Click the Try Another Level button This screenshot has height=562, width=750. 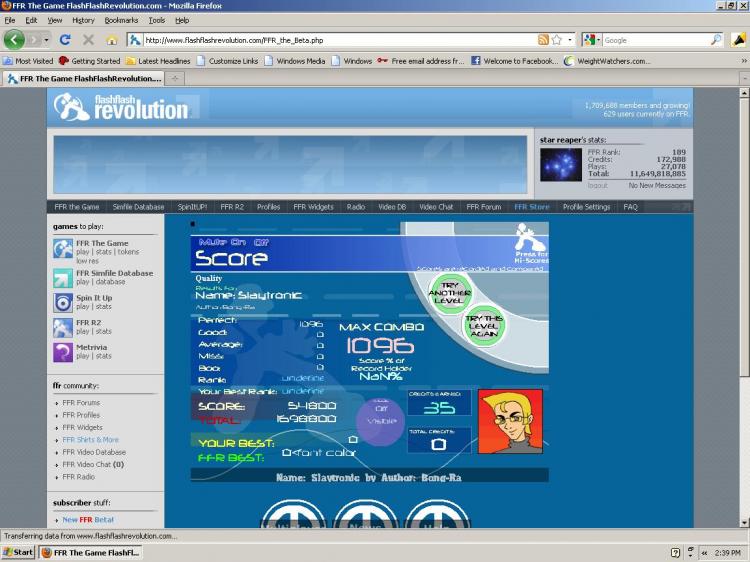click(x=450, y=293)
